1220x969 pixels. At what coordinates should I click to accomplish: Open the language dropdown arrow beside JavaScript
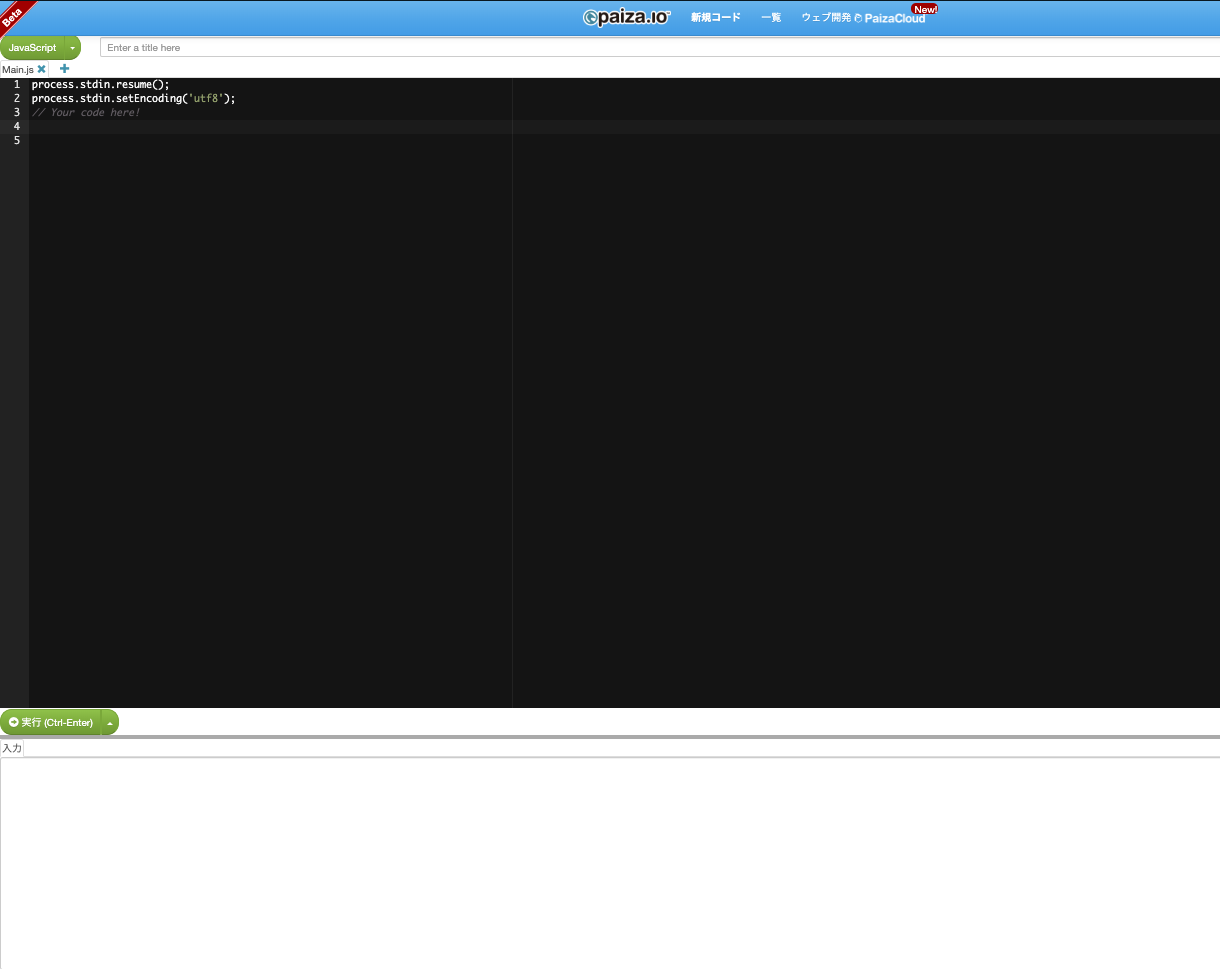[x=73, y=47]
